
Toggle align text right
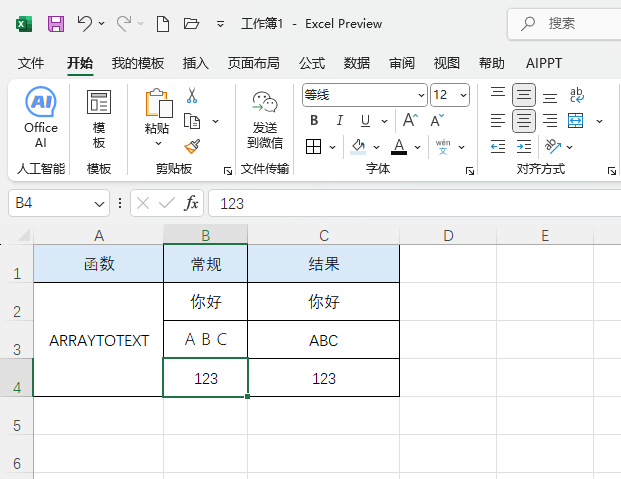(x=550, y=120)
